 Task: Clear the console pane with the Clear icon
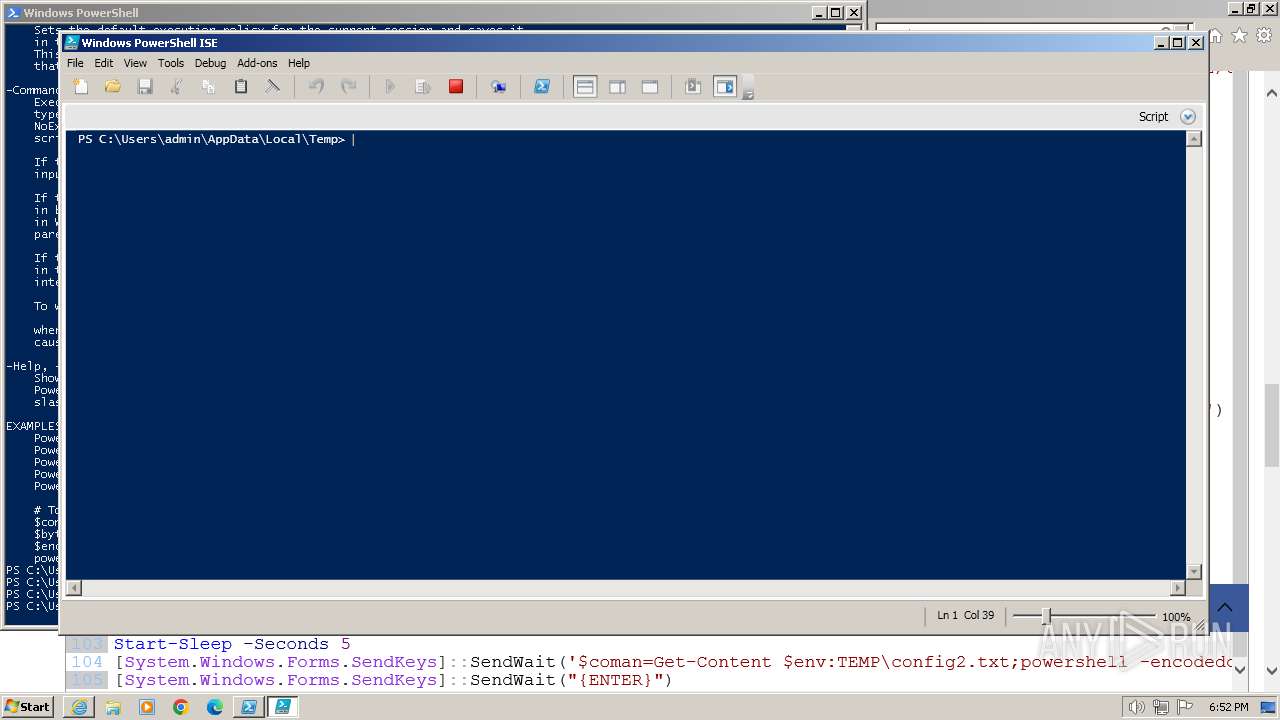pyautogui.click(x=273, y=87)
